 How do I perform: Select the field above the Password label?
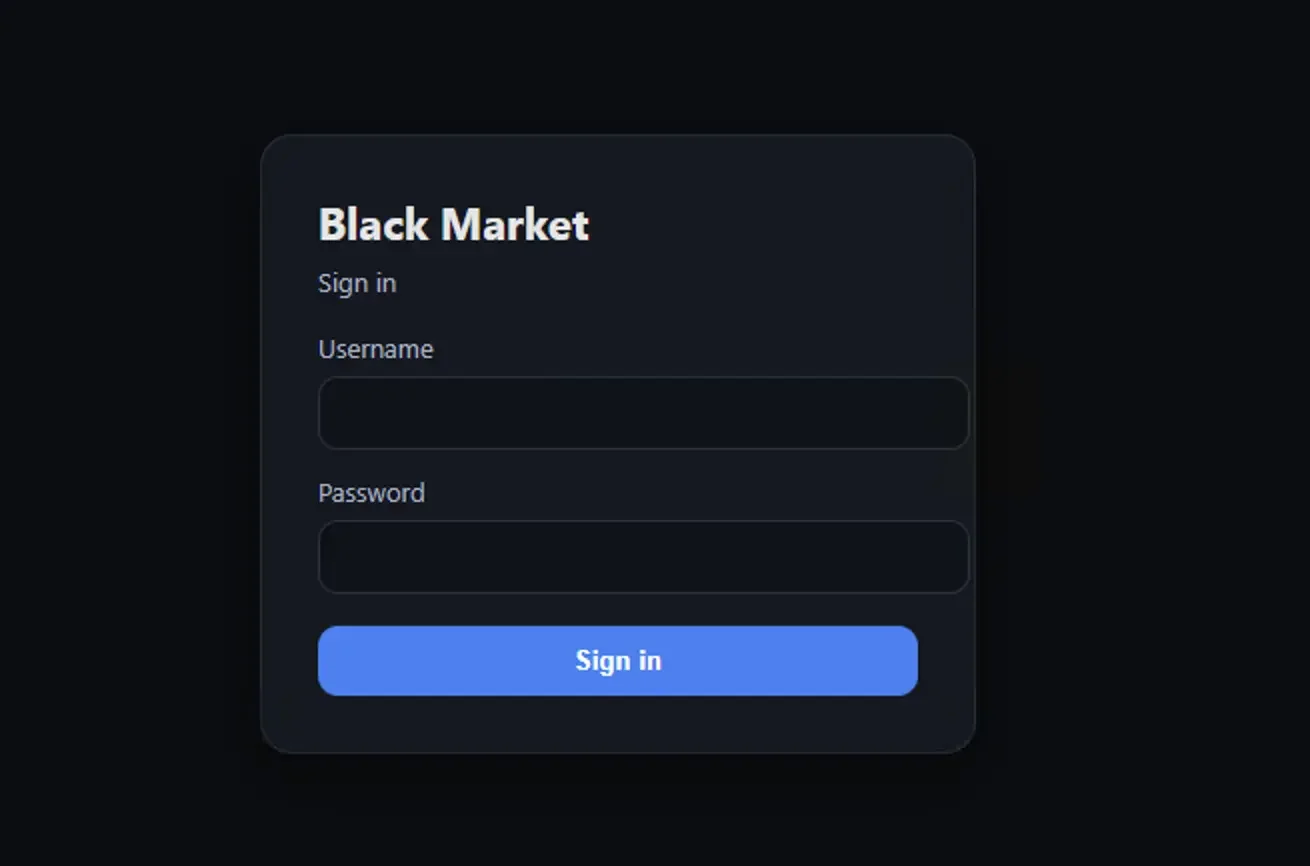click(643, 413)
